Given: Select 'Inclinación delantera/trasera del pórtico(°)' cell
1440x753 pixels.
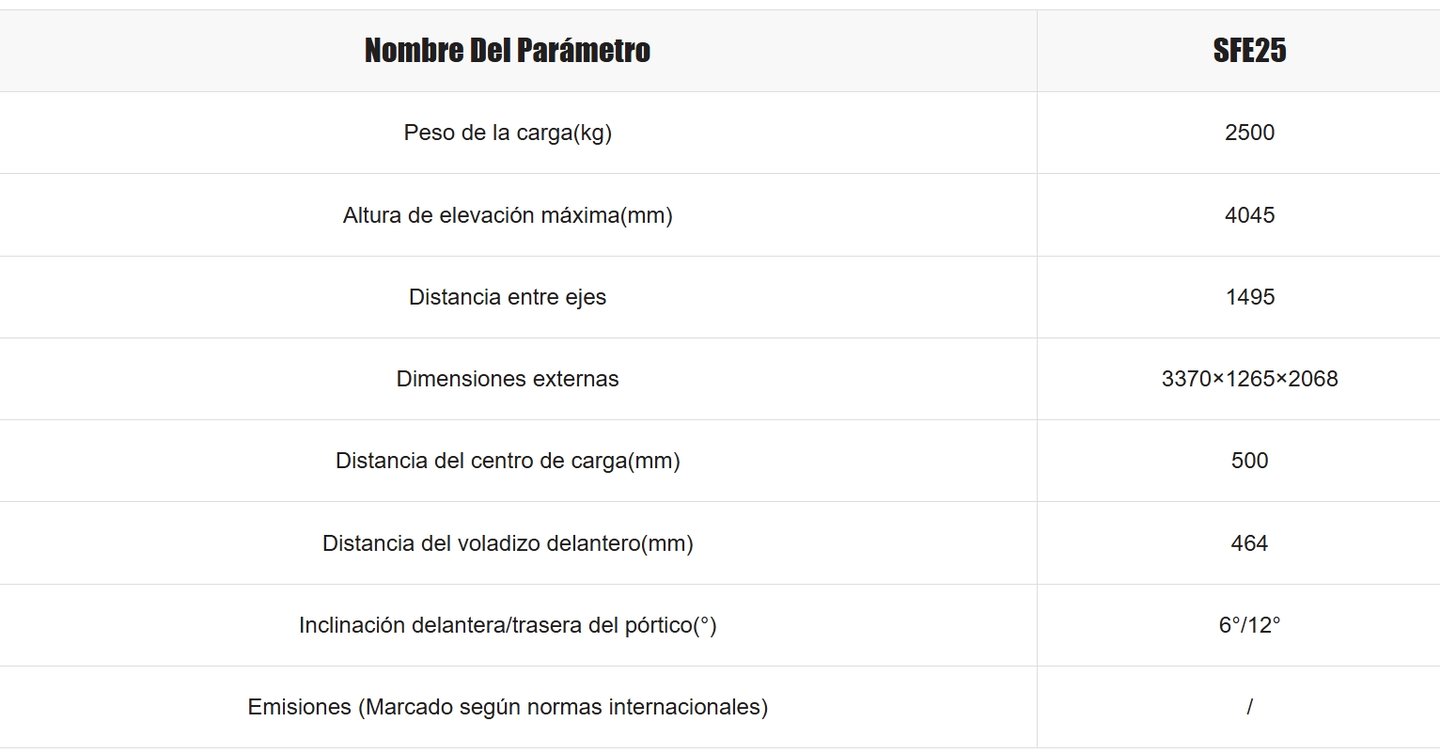Looking at the screenshot, I should [507, 625].
